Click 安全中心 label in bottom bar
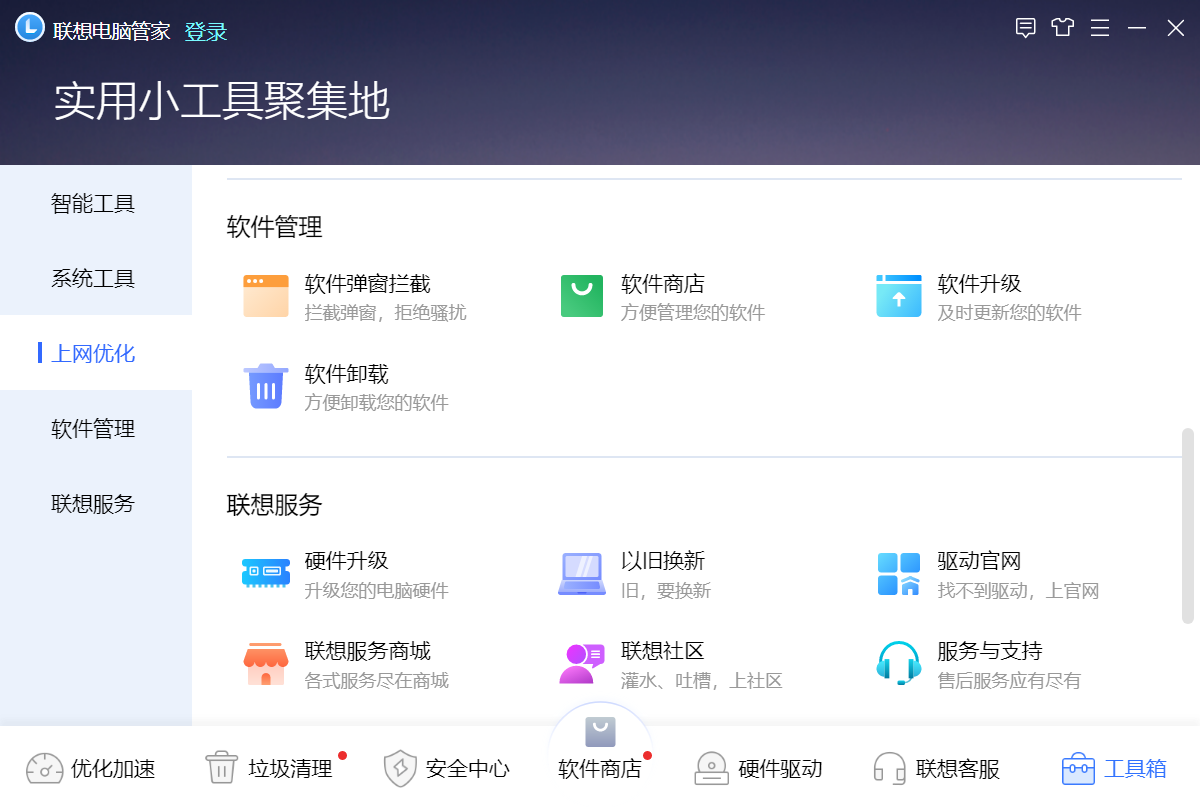This screenshot has width=1200, height=810. coord(468,769)
